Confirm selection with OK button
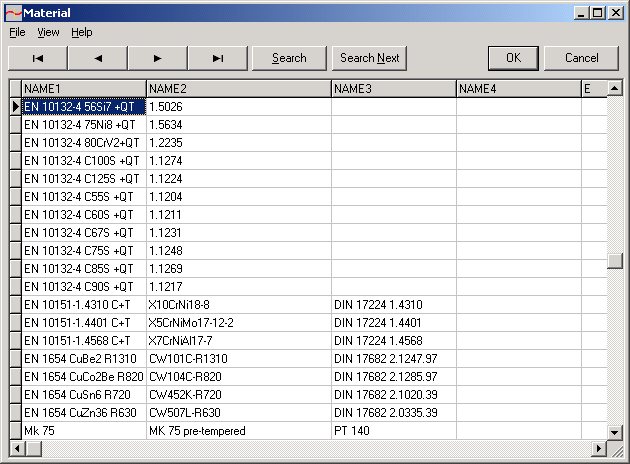630x464 pixels. (x=513, y=58)
